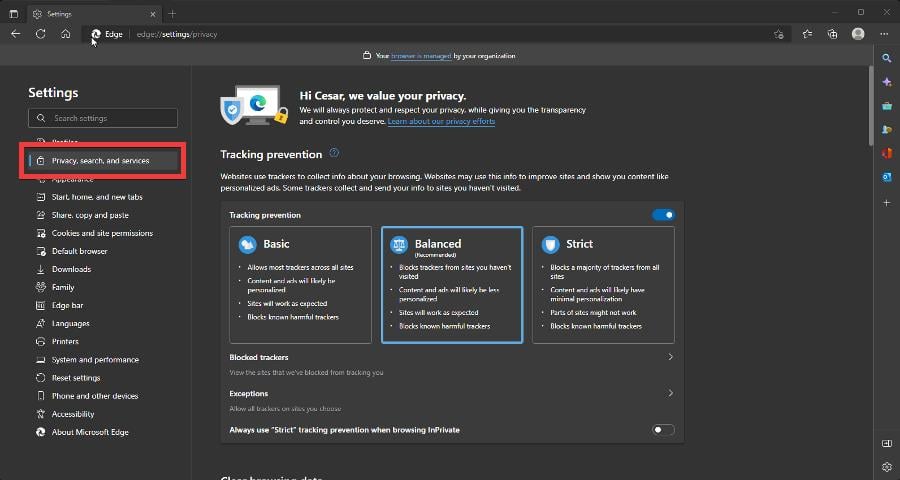Open the sidebar Search icon
Image resolution: width=900 pixels, height=480 pixels.
click(887, 58)
